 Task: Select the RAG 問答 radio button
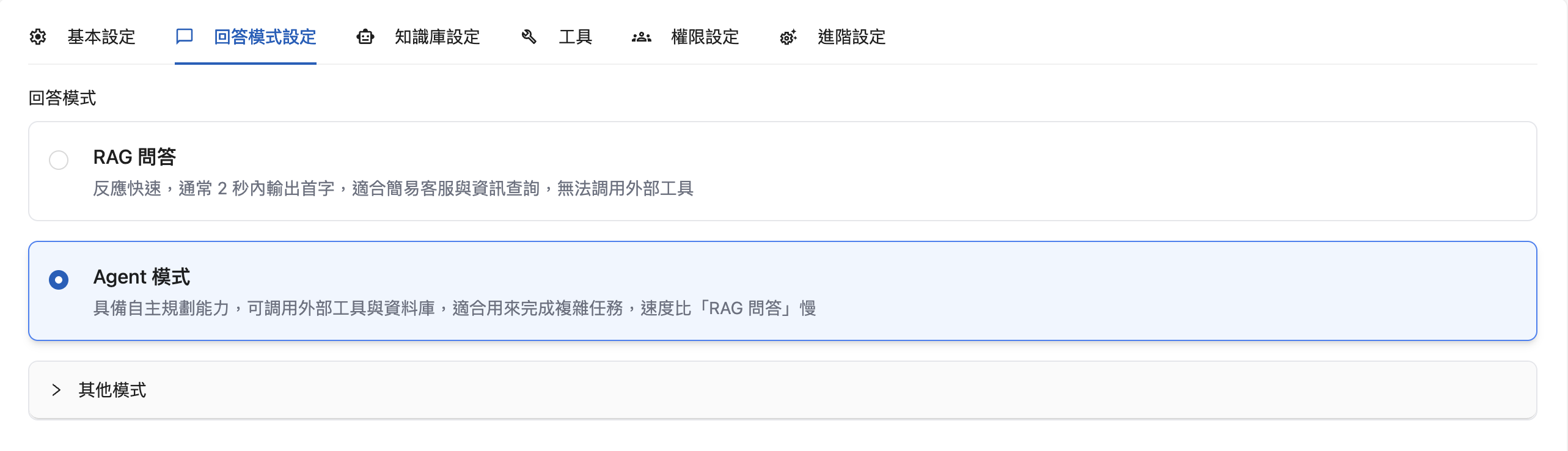pyautogui.click(x=59, y=160)
